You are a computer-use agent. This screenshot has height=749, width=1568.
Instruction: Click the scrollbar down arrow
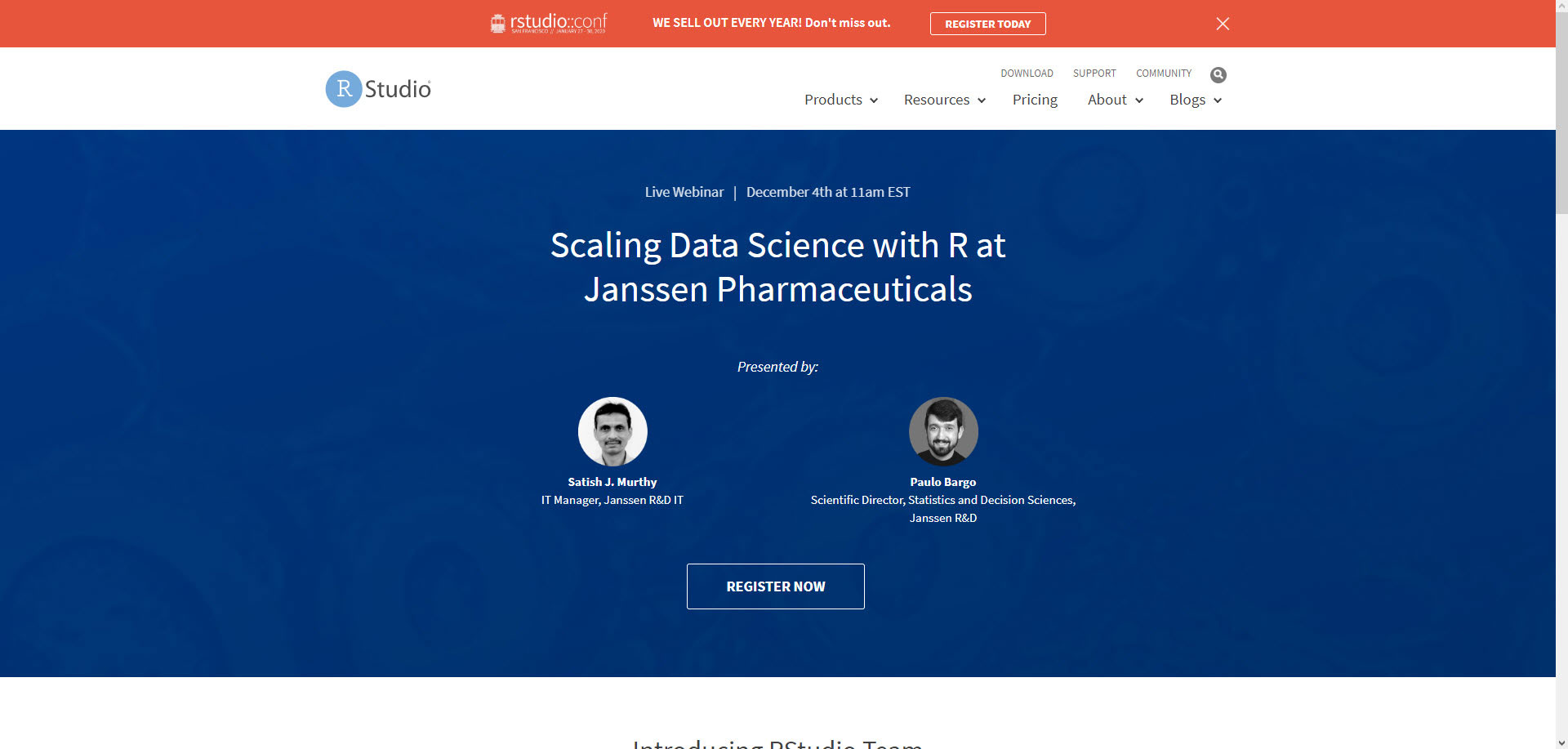pyautogui.click(x=1561, y=742)
